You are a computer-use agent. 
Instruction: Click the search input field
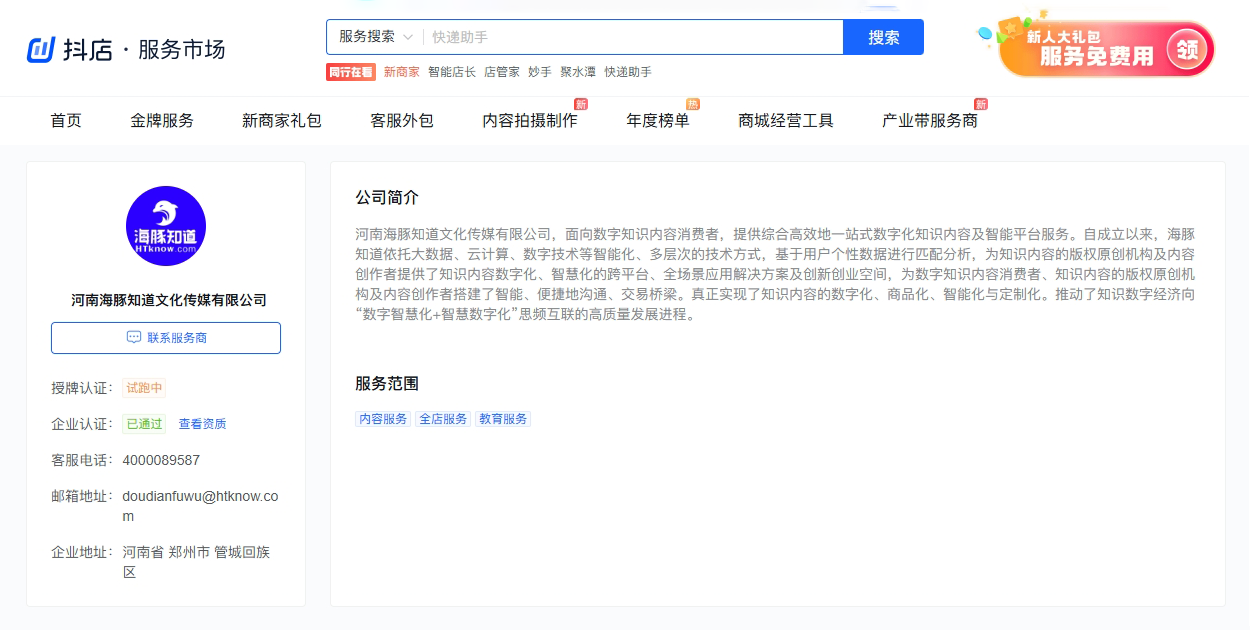pos(632,37)
